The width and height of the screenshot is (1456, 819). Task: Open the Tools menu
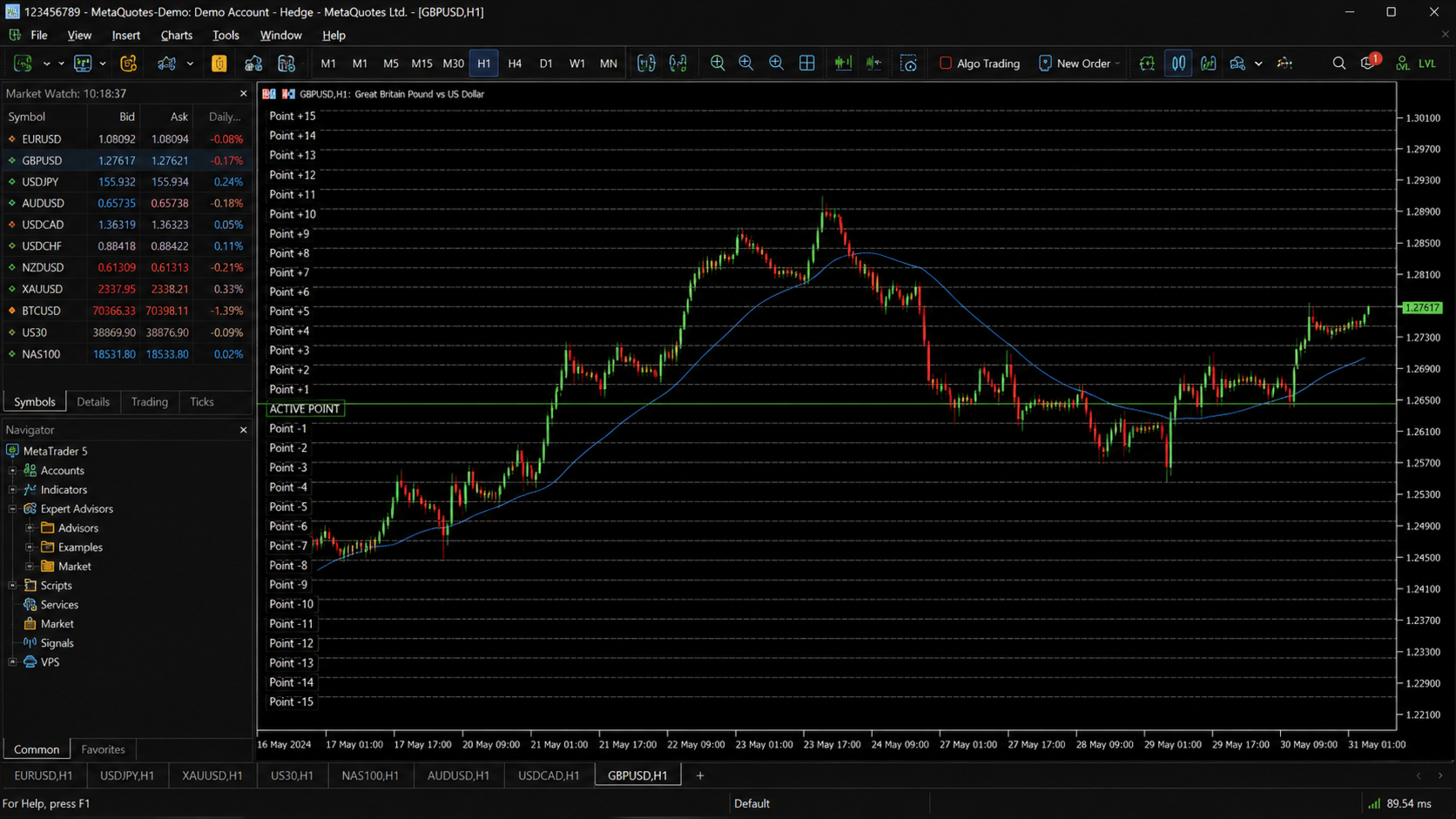coord(226,35)
